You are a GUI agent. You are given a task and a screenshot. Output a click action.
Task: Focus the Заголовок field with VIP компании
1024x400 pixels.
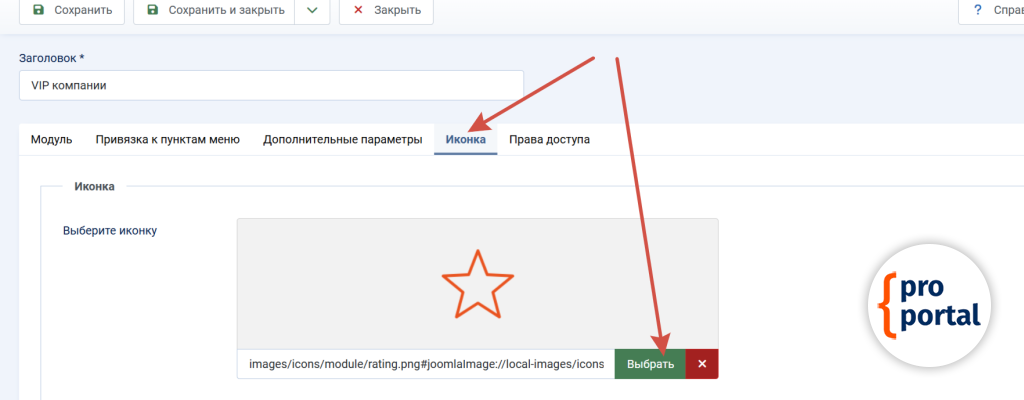(x=271, y=85)
